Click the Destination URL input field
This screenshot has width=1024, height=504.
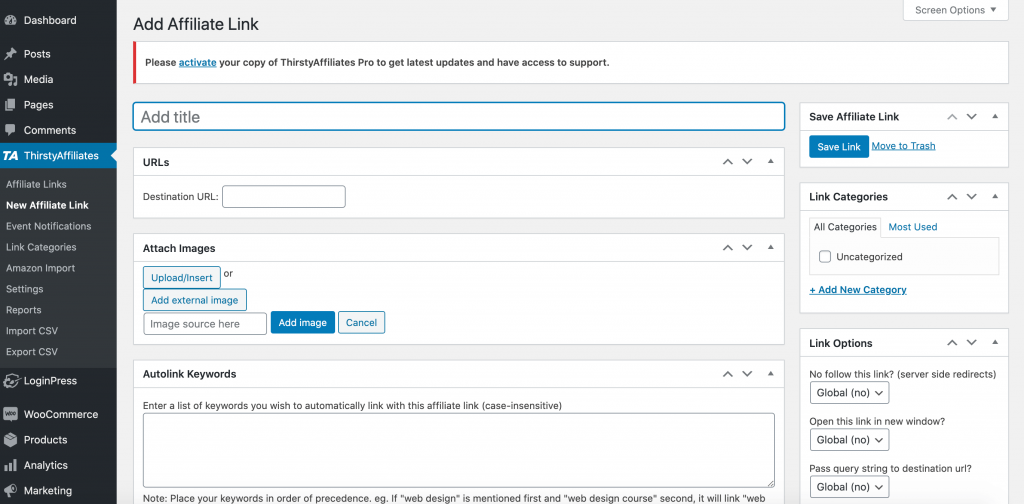284,197
